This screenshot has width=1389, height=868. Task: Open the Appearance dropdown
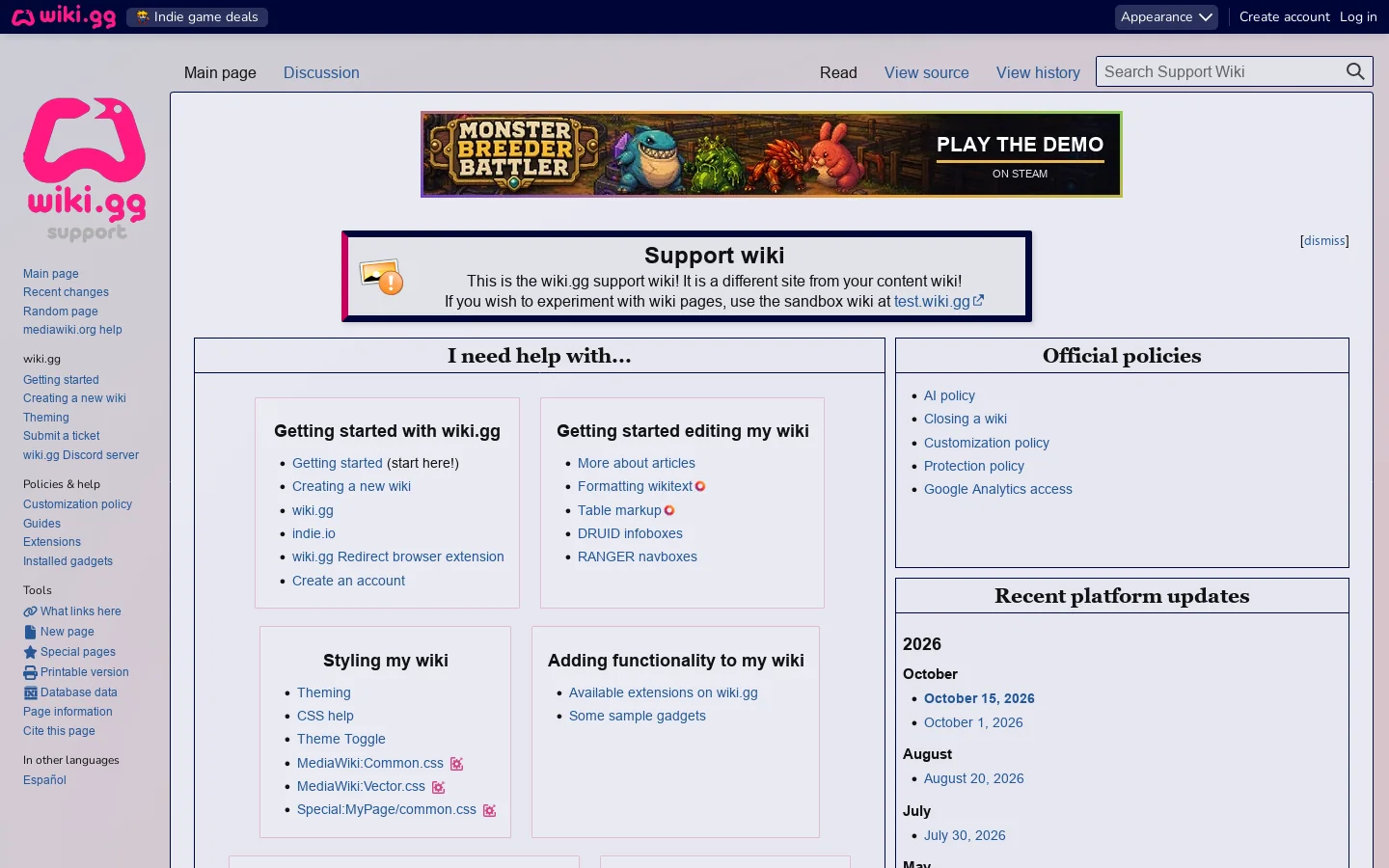pyautogui.click(x=1166, y=16)
